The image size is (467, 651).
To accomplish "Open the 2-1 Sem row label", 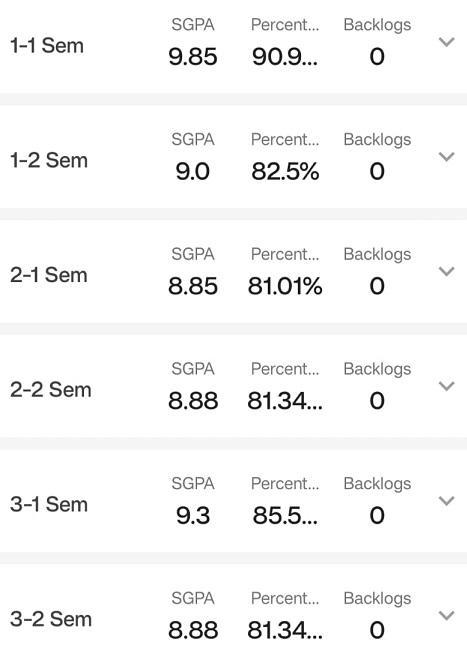I will click(x=49, y=275).
